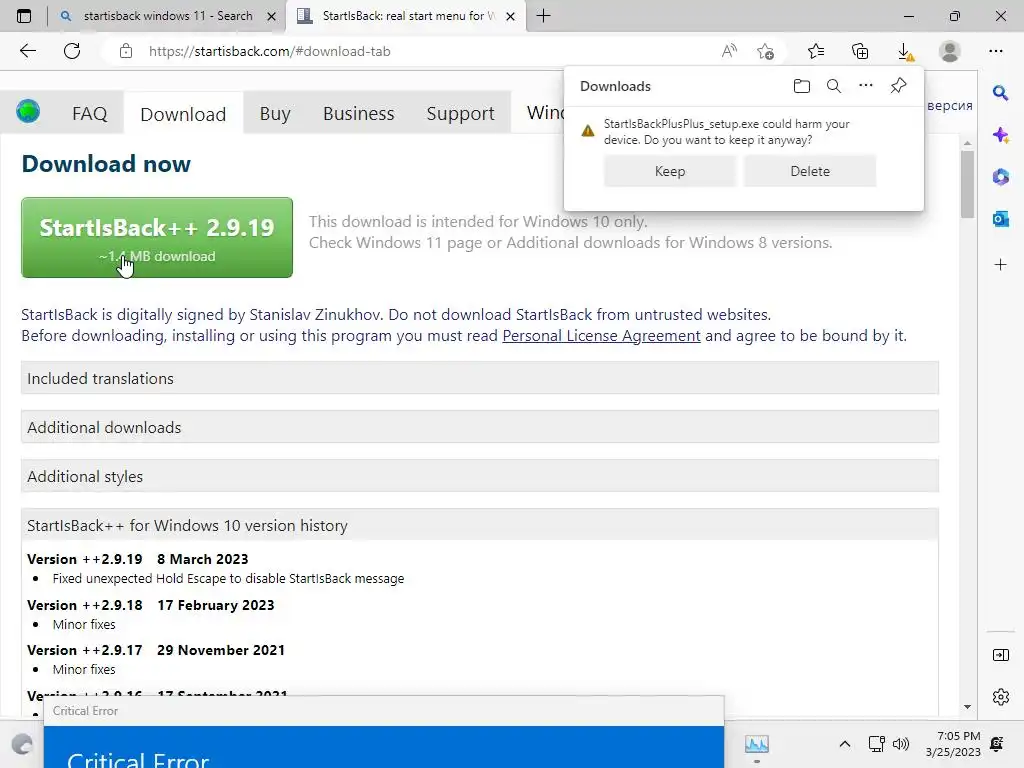Click Delete for the flagged download
The height and width of the screenshot is (768, 1024).
810,171
